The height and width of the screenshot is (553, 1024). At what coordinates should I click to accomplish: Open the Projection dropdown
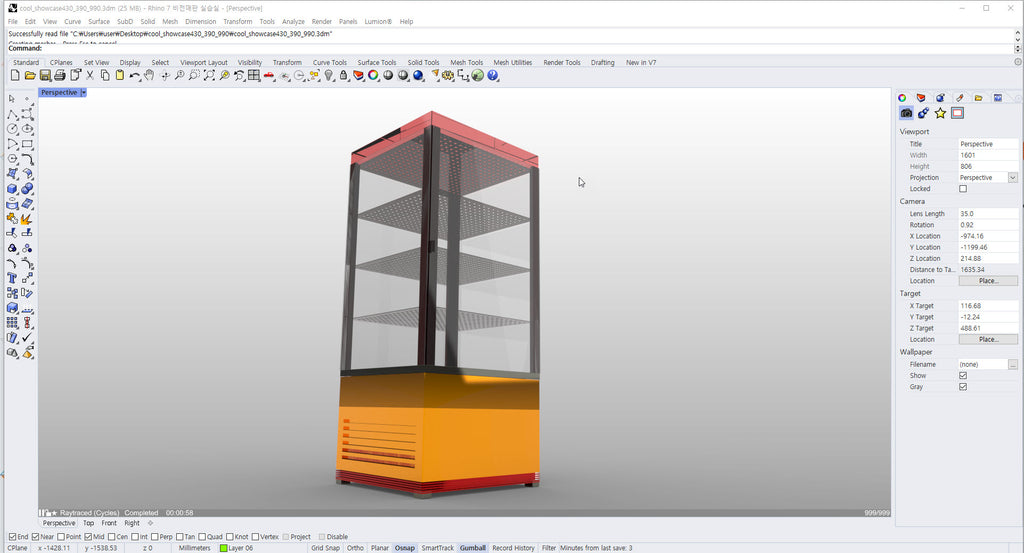[1012, 178]
